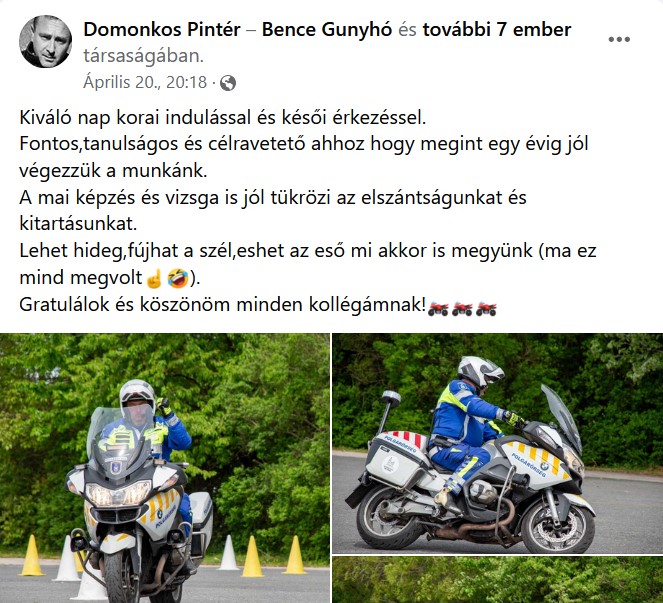Click the laughing emoji in post text
Image resolution: width=663 pixels, height=603 pixels.
(x=178, y=278)
